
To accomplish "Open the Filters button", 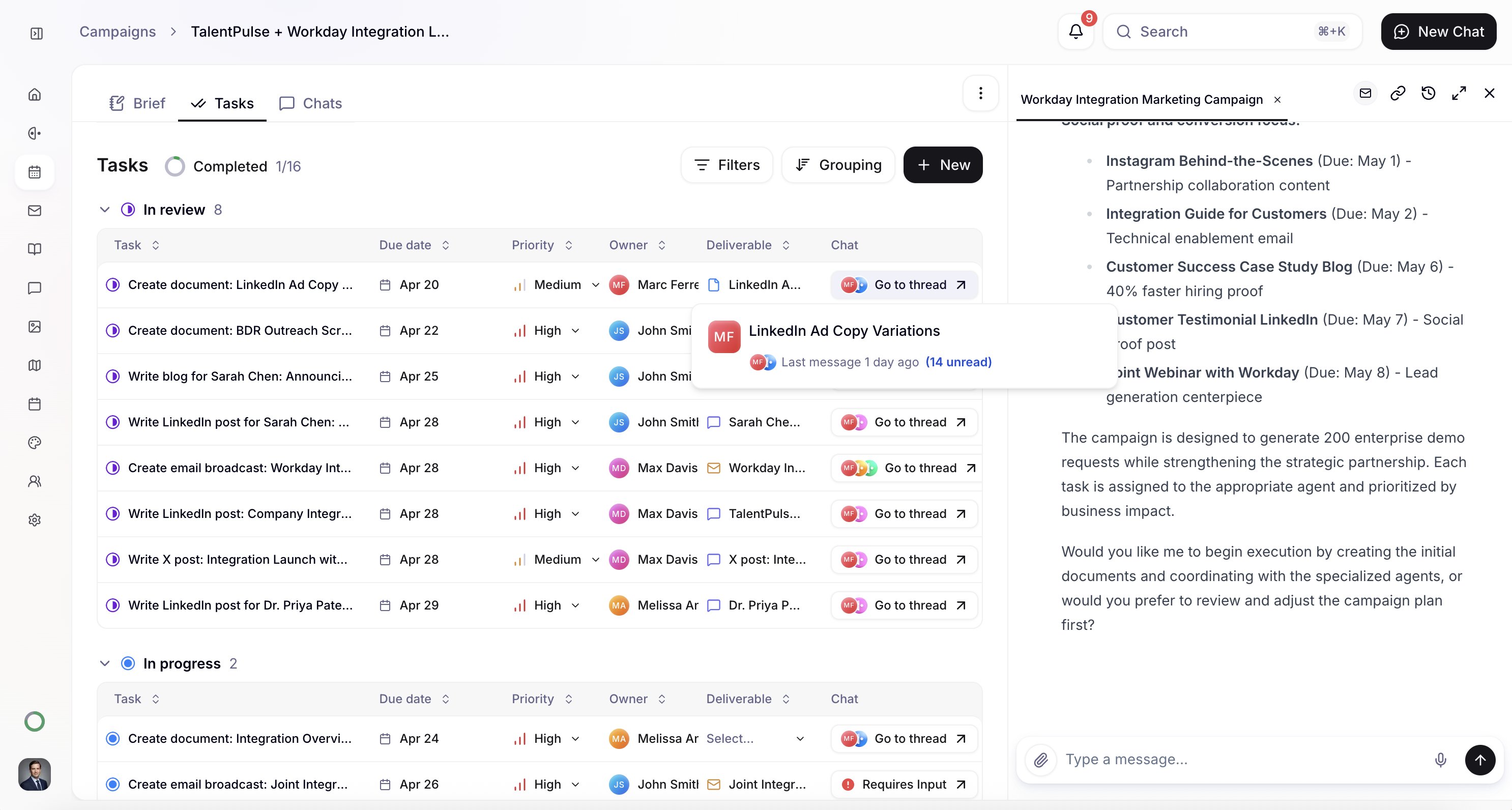I will click(726, 165).
